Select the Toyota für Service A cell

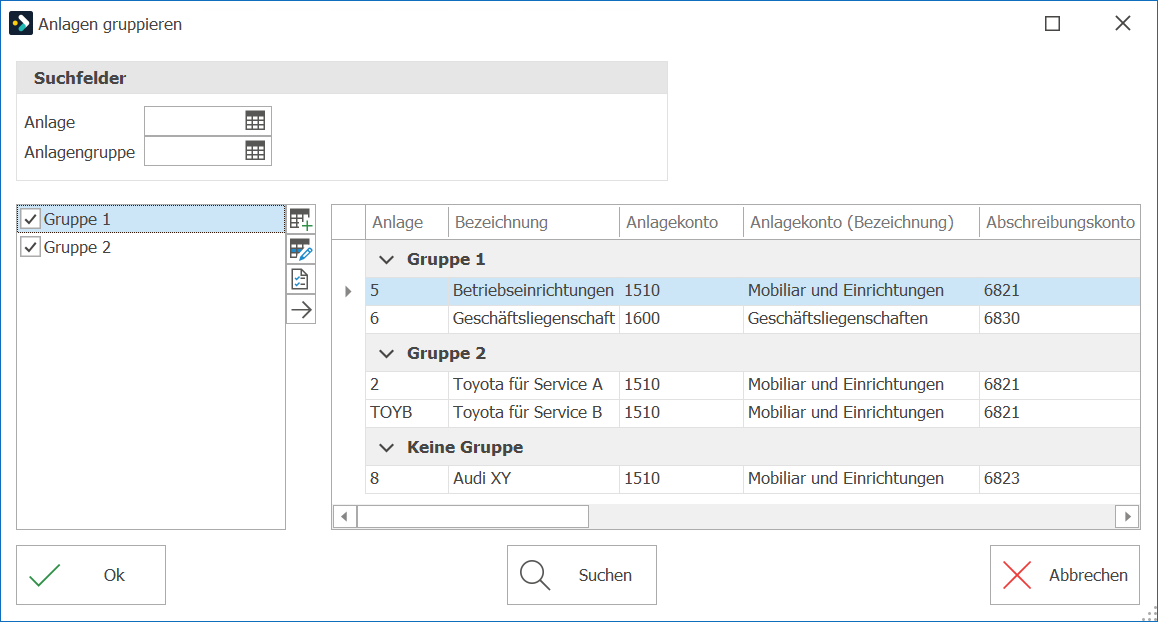[x=533, y=385]
